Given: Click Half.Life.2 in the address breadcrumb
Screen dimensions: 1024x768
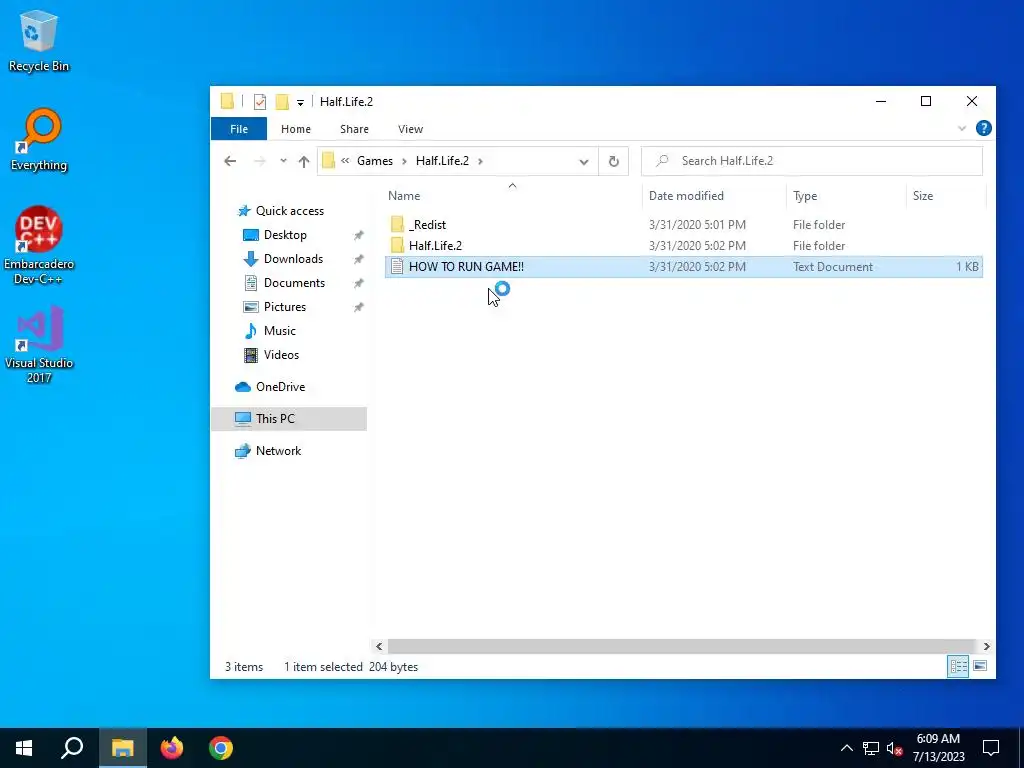Looking at the screenshot, I should 442,161.
